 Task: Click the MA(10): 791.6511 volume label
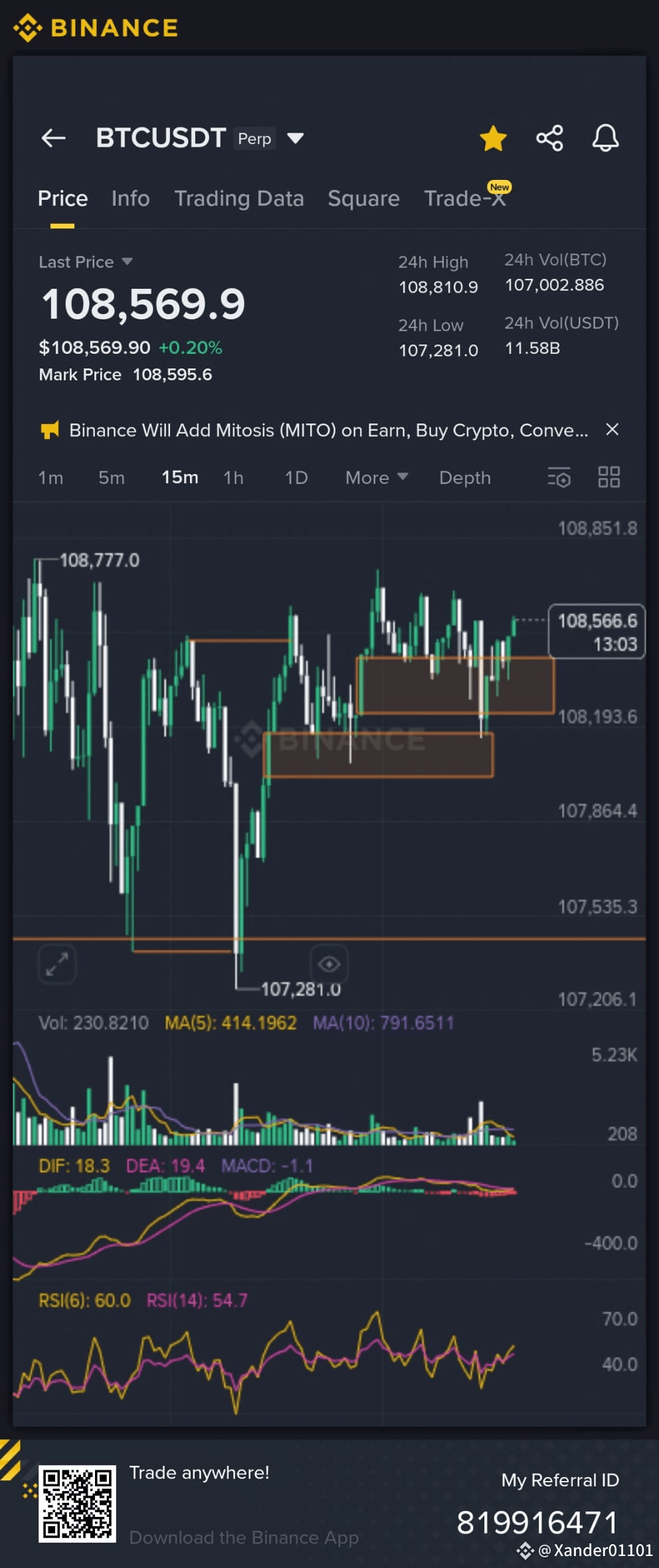(383, 1022)
